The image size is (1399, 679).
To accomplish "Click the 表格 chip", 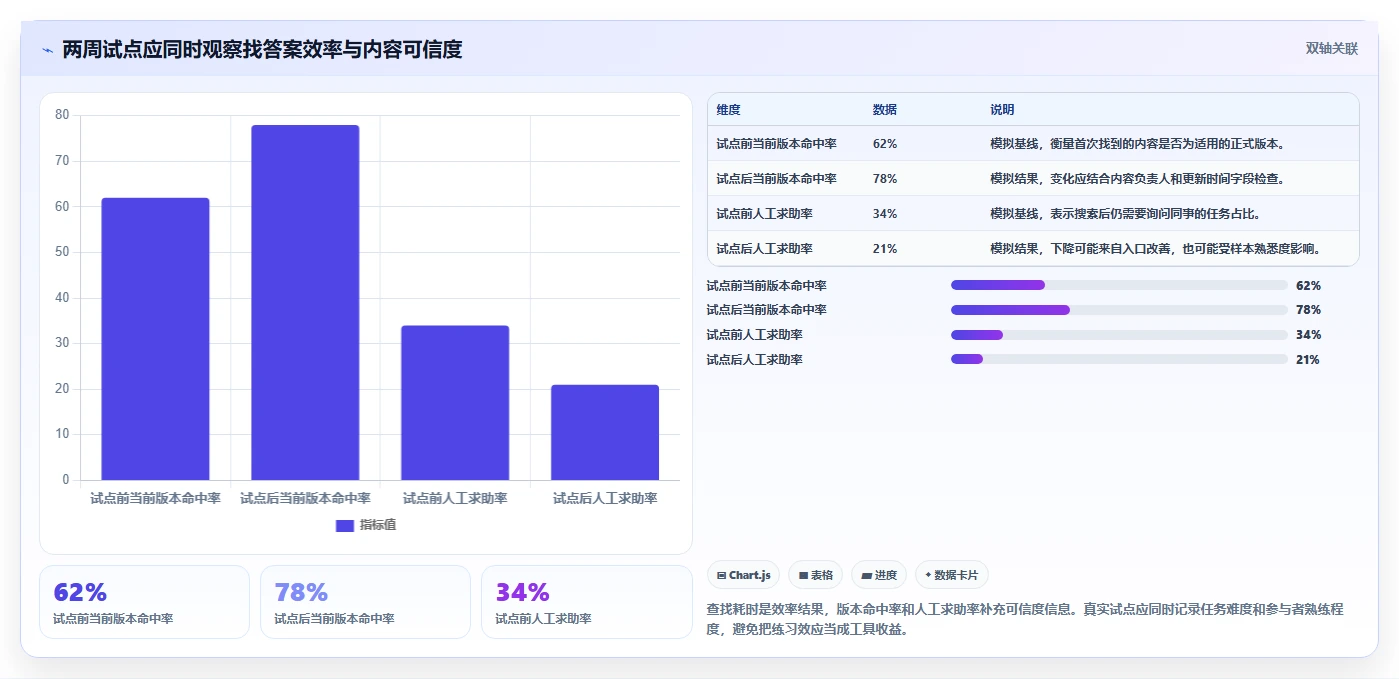I will click(815, 575).
